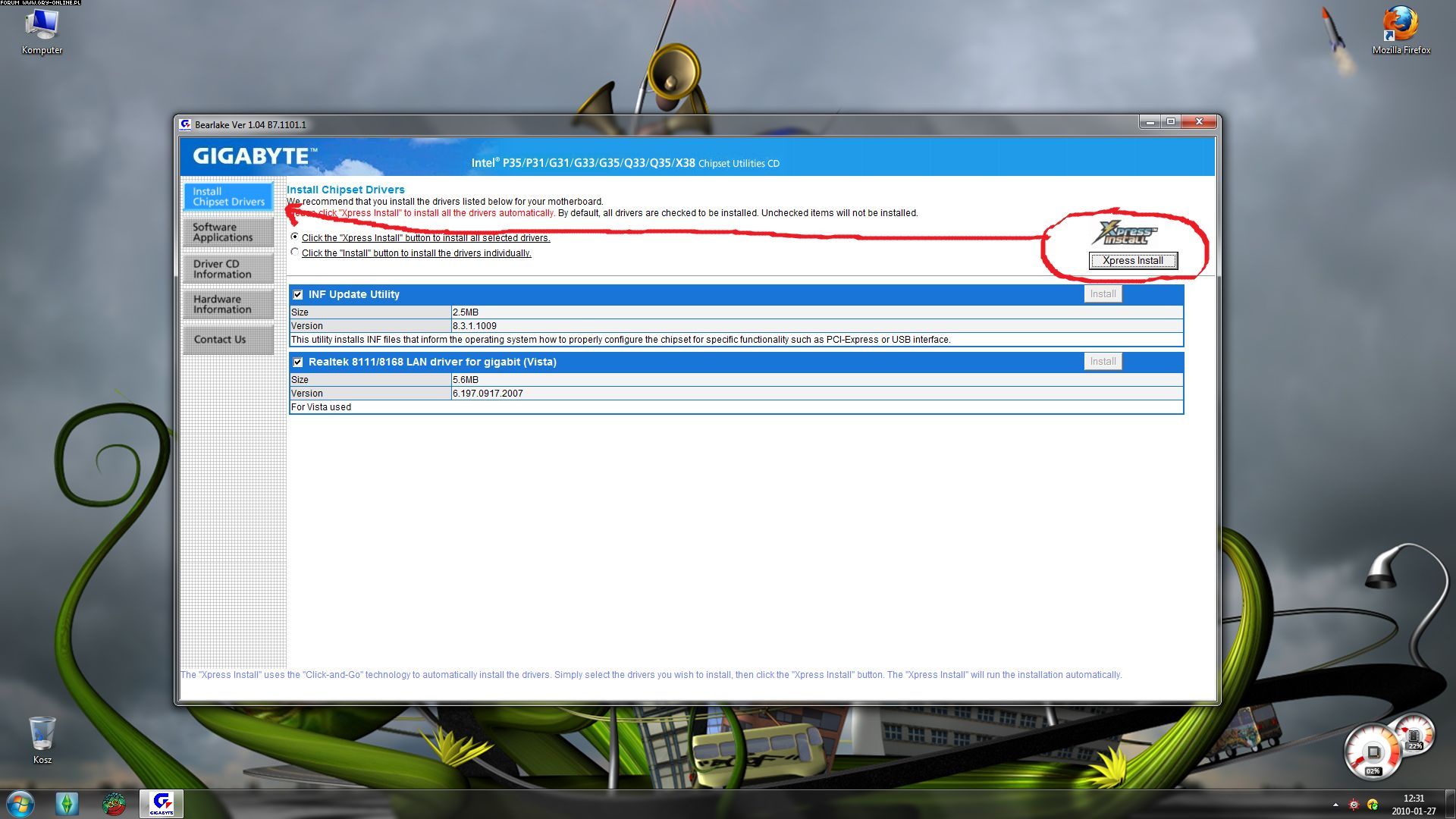1456x819 pixels.
Task: Click the "Click the Xpress Install button" link text
Action: (425, 238)
